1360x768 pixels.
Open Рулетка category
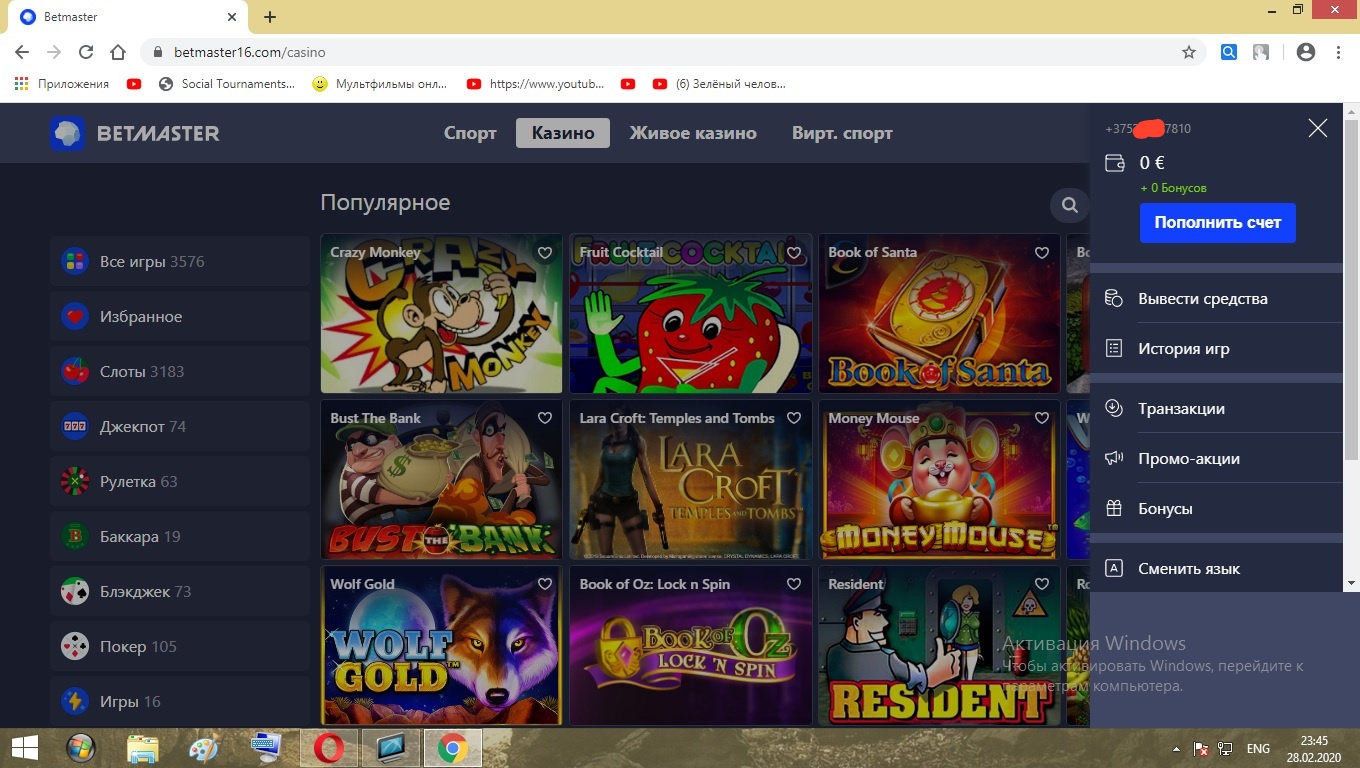[x=180, y=482]
